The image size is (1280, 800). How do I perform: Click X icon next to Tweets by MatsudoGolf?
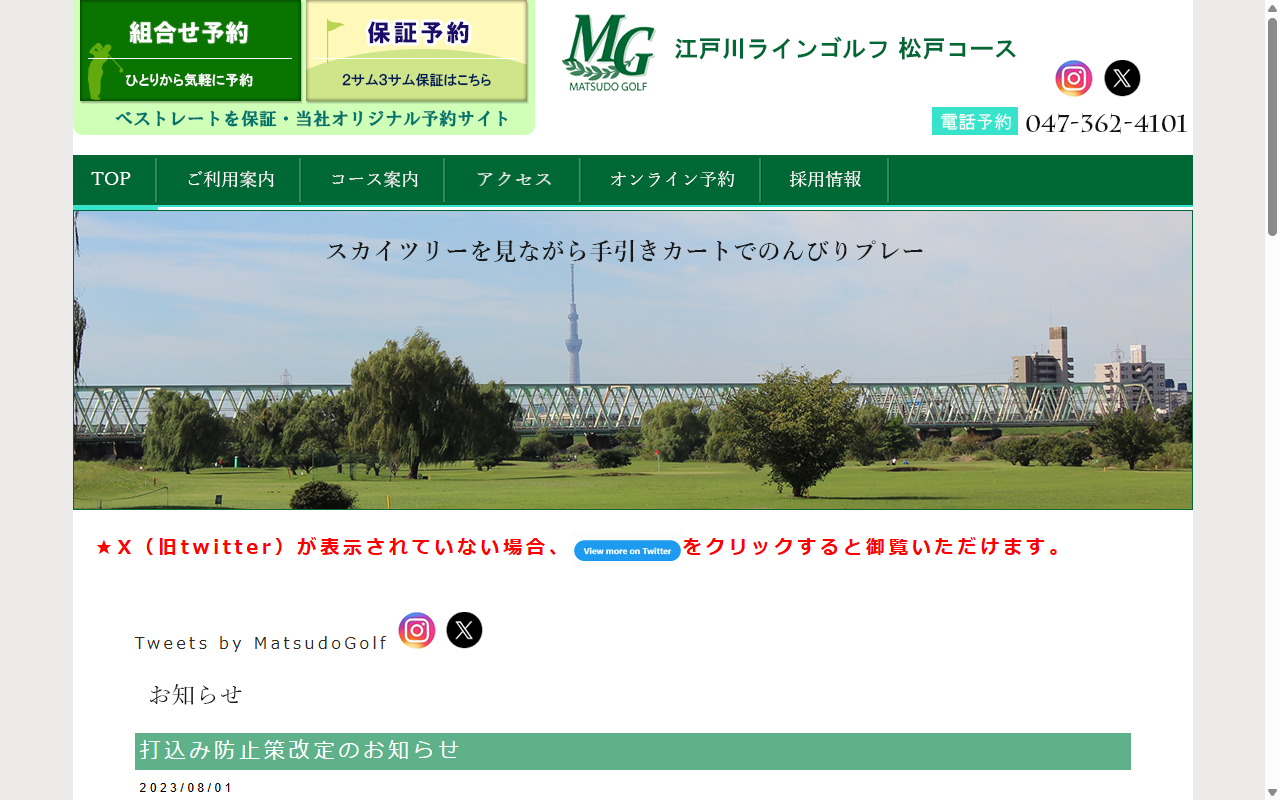464,630
